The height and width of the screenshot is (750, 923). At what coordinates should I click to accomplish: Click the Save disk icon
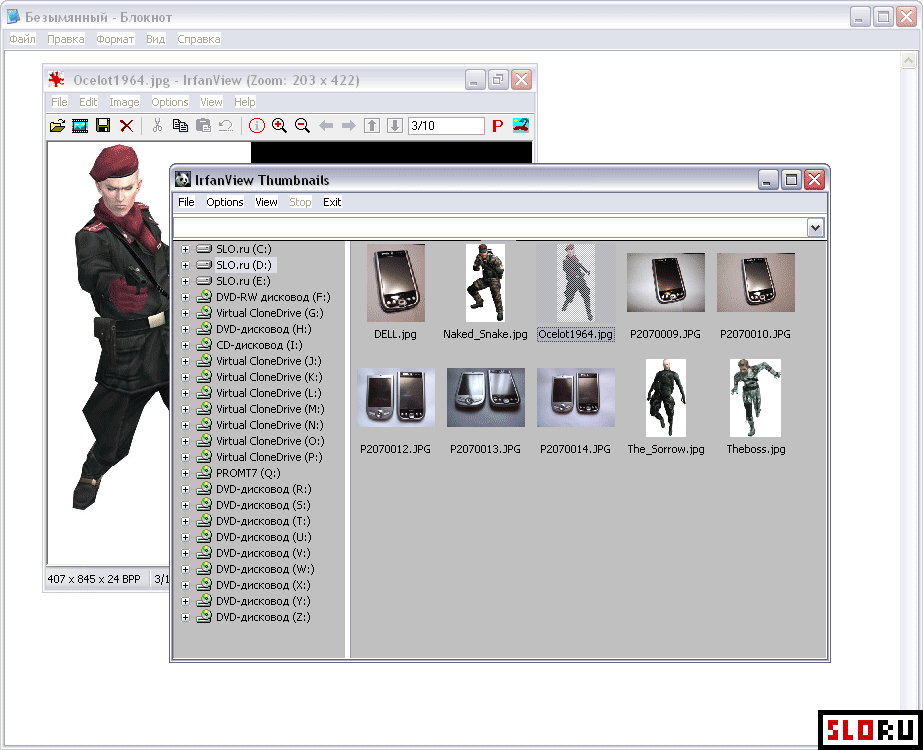[103, 126]
